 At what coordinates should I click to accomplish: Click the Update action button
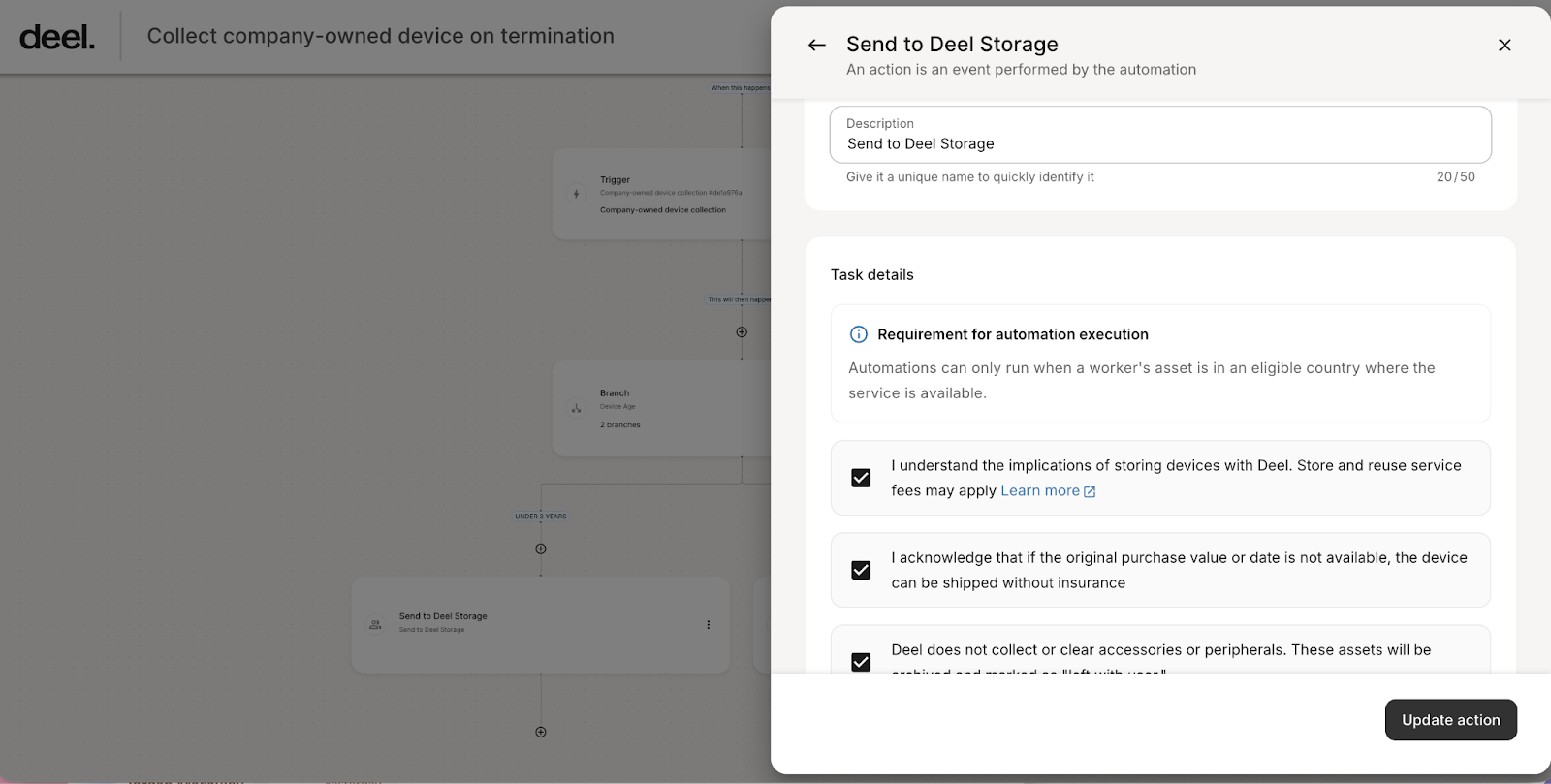pyautogui.click(x=1450, y=720)
